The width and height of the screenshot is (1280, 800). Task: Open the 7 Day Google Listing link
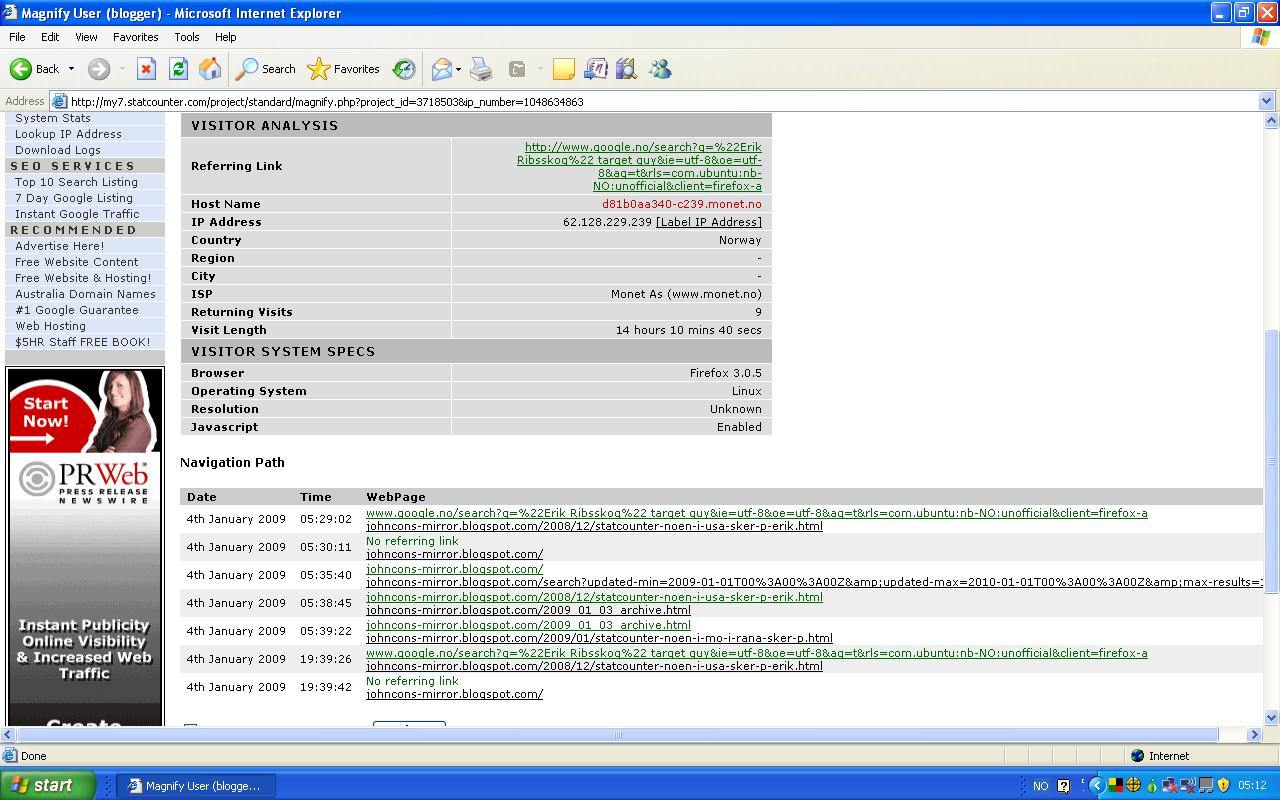click(x=74, y=198)
